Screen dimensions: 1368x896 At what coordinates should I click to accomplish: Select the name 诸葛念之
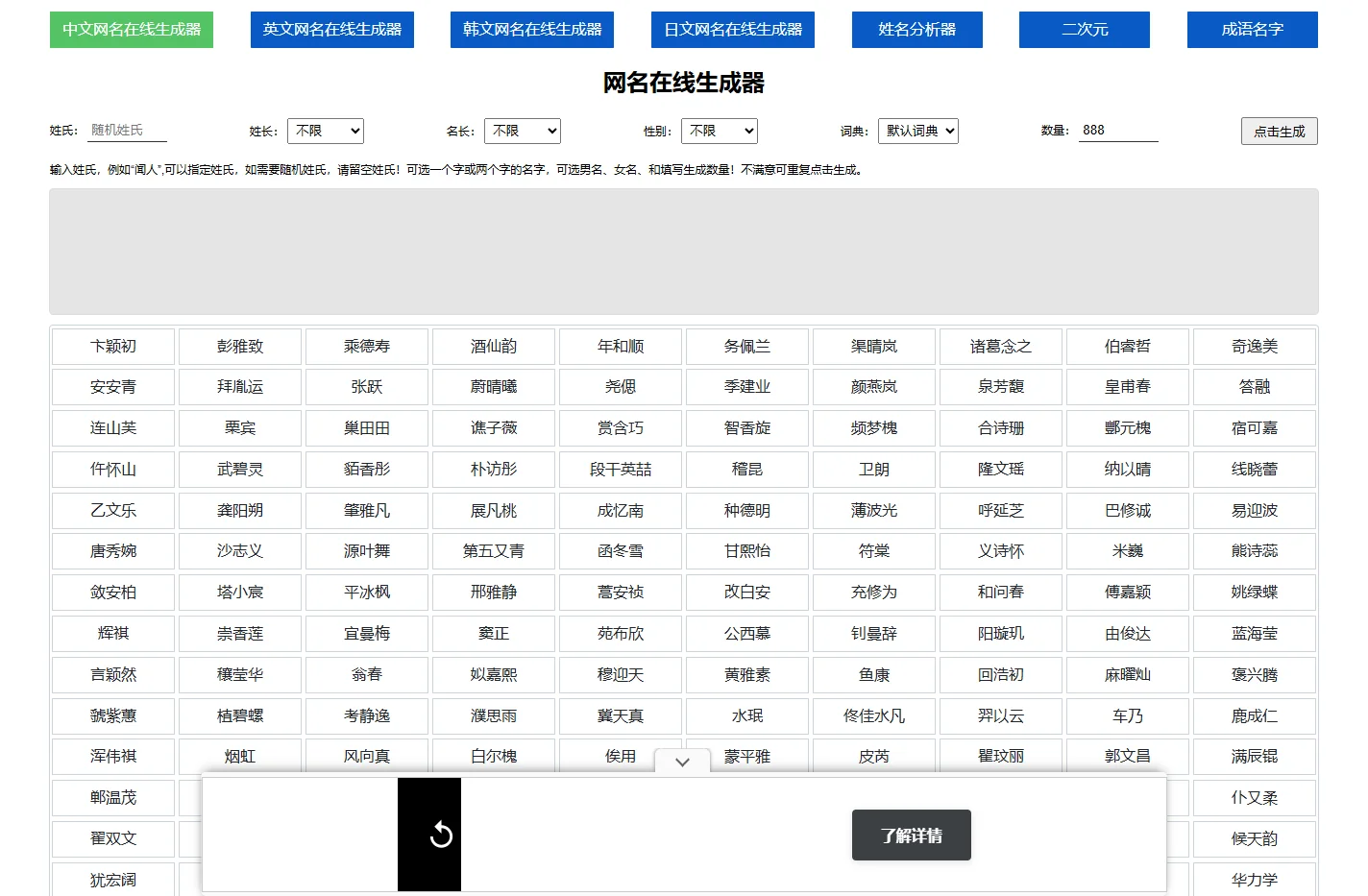pos(1001,347)
